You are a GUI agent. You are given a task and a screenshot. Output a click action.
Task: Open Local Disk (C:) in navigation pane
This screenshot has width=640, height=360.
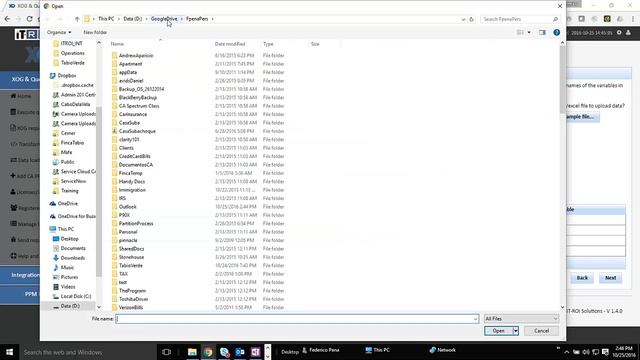76,296
